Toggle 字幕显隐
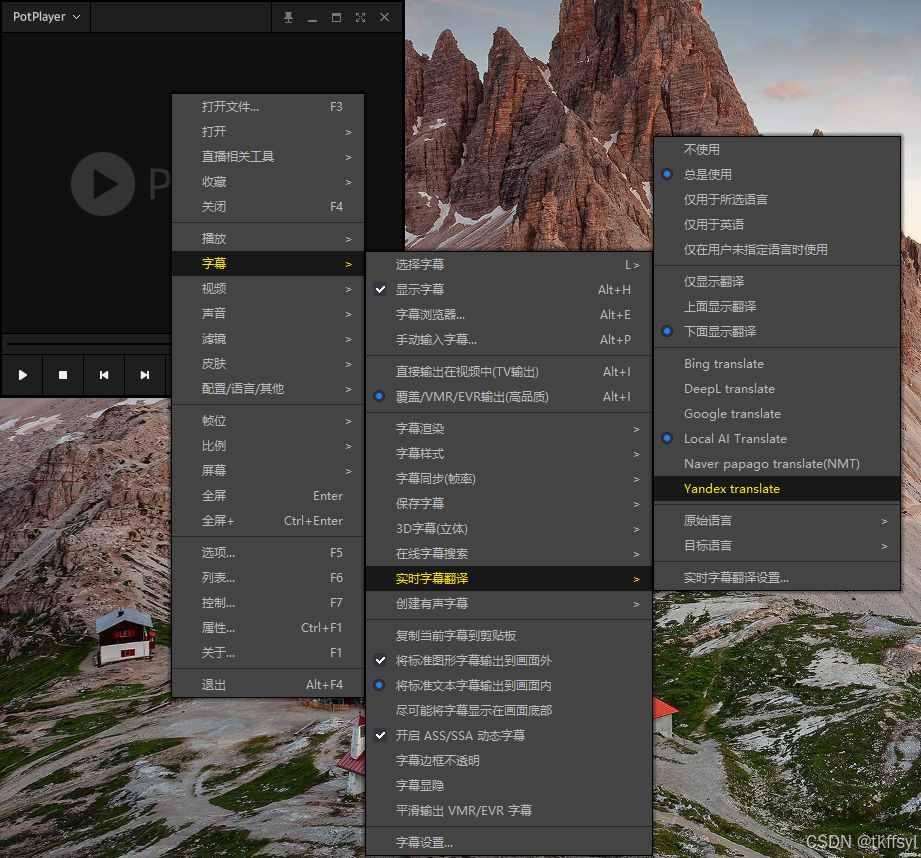Image resolution: width=921 pixels, height=858 pixels. tap(509, 785)
